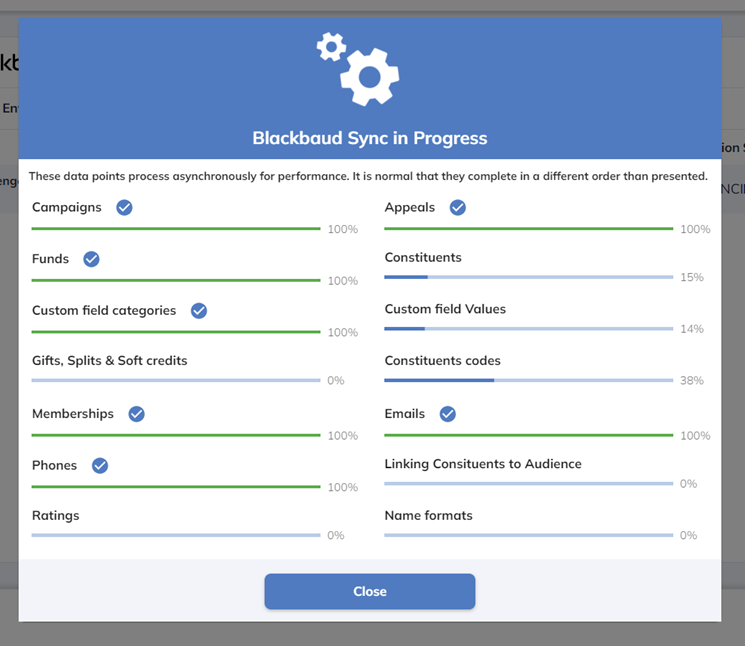
Task: Click the checkmark icon beside Appeals
Action: point(457,208)
